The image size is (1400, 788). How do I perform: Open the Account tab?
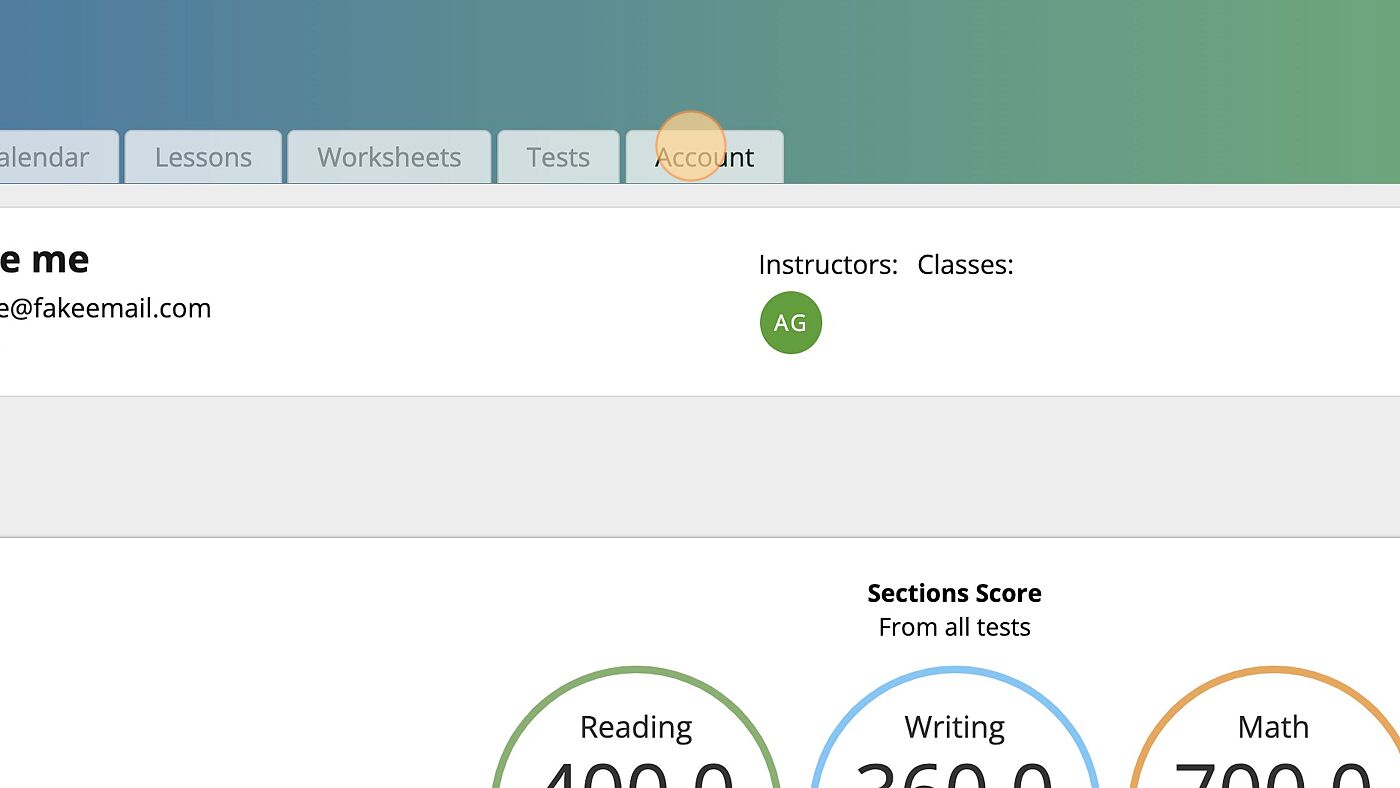coord(704,157)
